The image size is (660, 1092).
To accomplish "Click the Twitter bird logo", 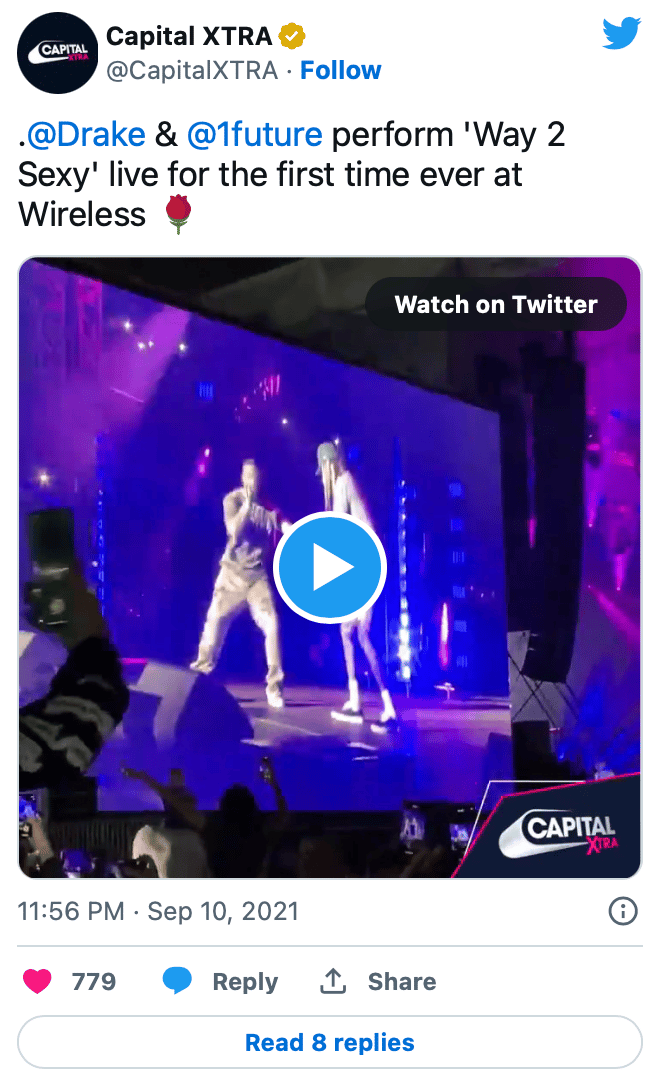I will [621, 33].
